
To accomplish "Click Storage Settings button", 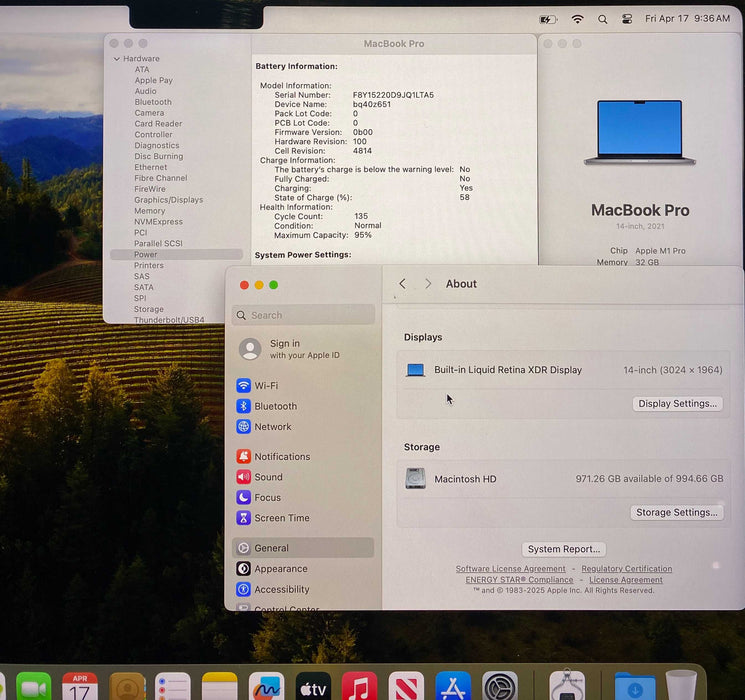I will pos(677,512).
